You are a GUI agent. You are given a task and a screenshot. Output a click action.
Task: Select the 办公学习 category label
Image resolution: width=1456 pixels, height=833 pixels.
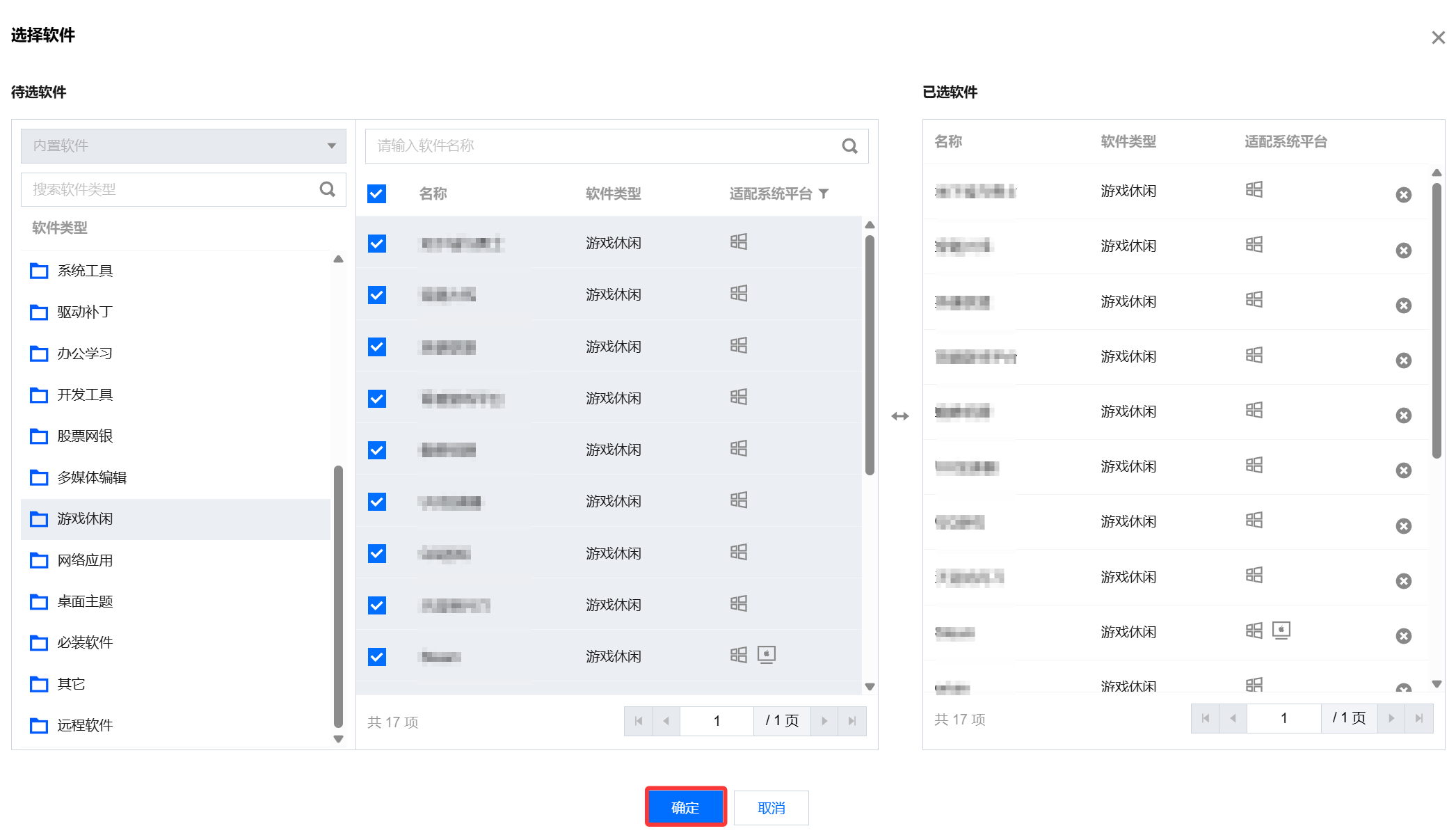85,354
